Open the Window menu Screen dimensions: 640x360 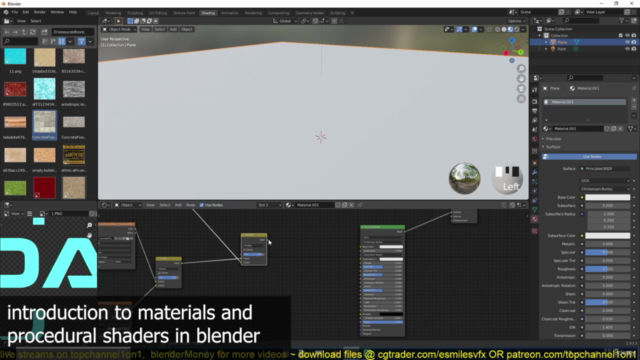[x=57, y=12]
